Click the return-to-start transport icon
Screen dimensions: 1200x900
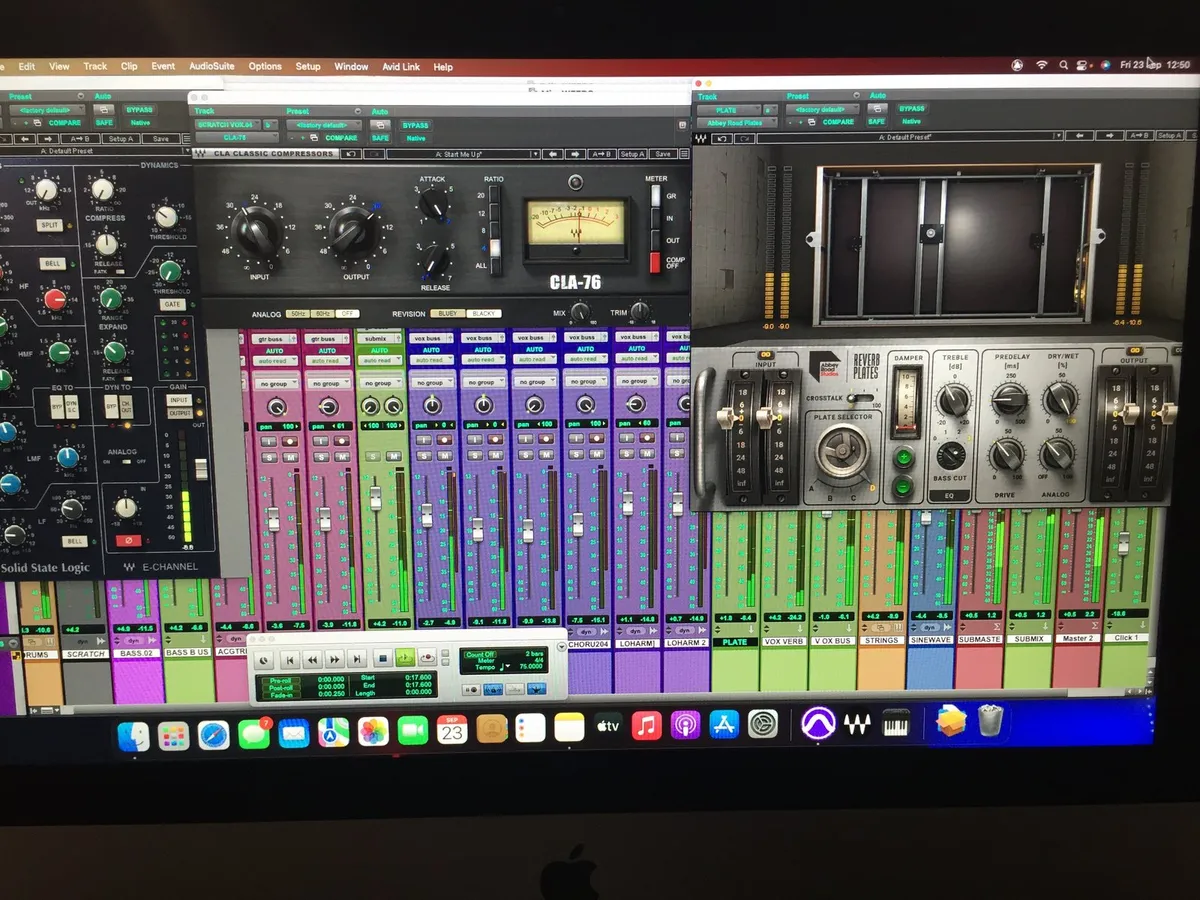[x=290, y=657]
